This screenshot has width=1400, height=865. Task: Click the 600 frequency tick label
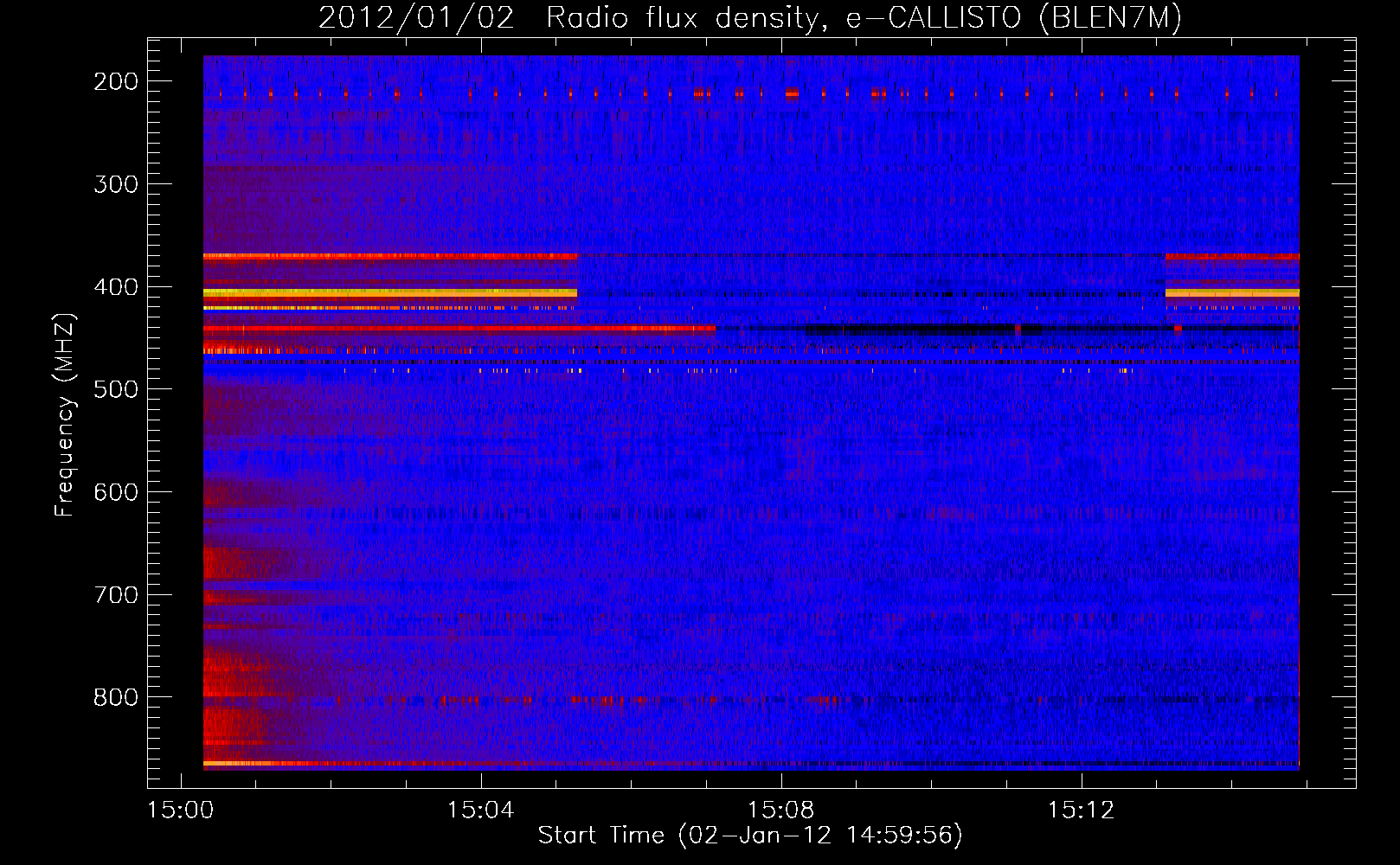pyautogui.click(x=116, y=492)
